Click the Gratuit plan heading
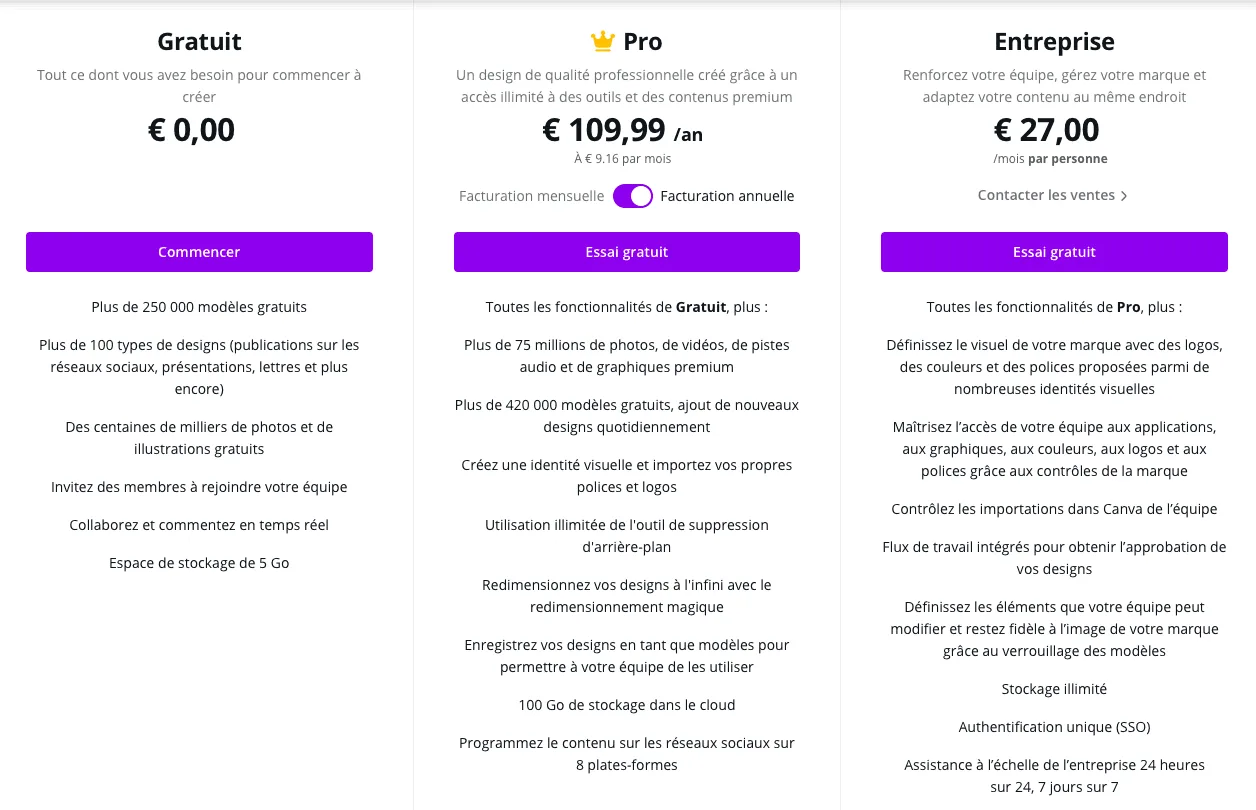 coord(199,42)
